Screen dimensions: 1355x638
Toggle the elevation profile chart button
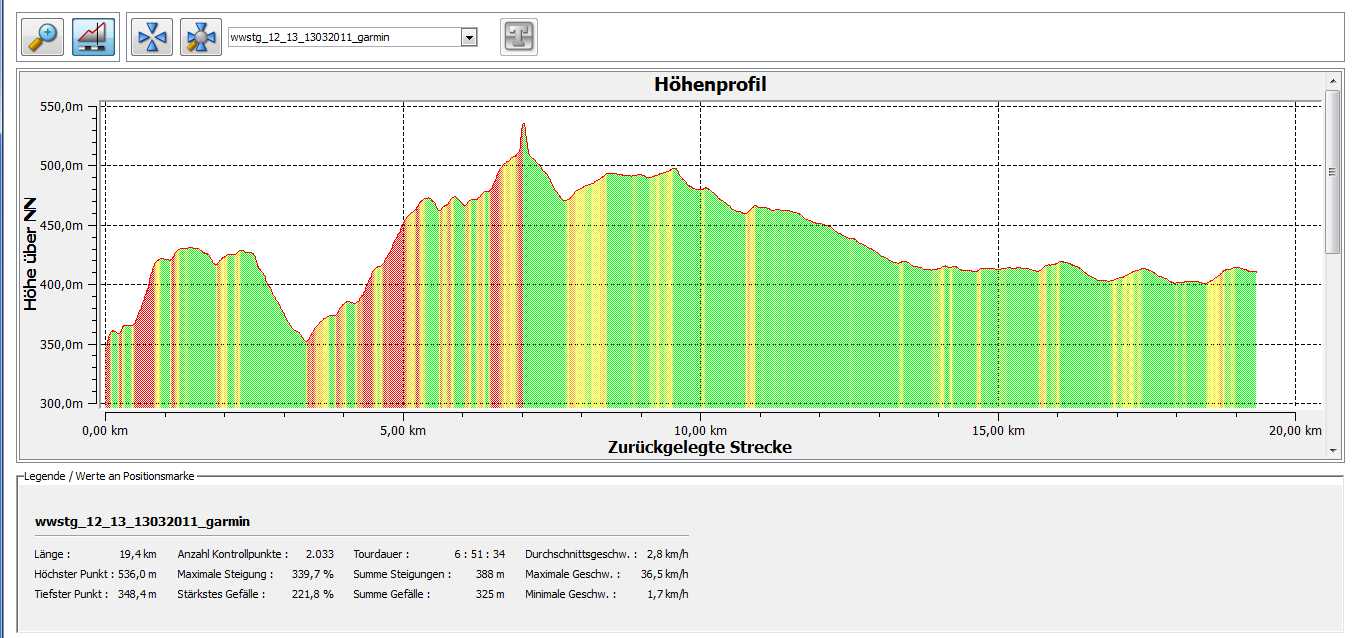point(94,37)
